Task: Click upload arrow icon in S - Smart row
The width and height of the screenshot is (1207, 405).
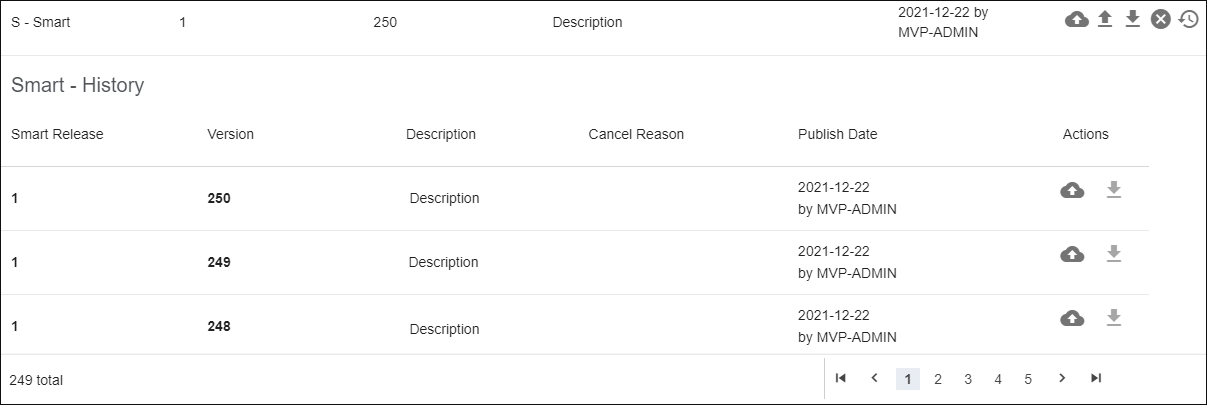Action: [x=1105, y=19]
